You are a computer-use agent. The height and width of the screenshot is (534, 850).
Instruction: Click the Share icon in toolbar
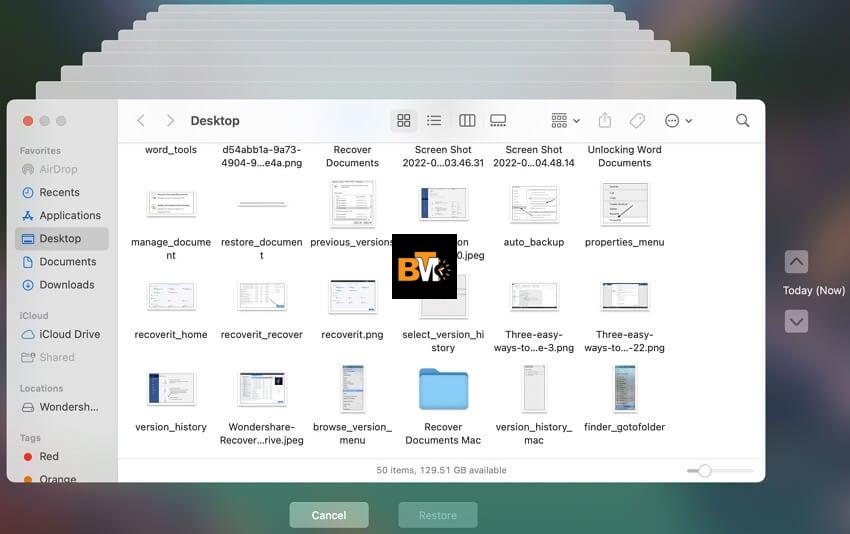(605, 120)
